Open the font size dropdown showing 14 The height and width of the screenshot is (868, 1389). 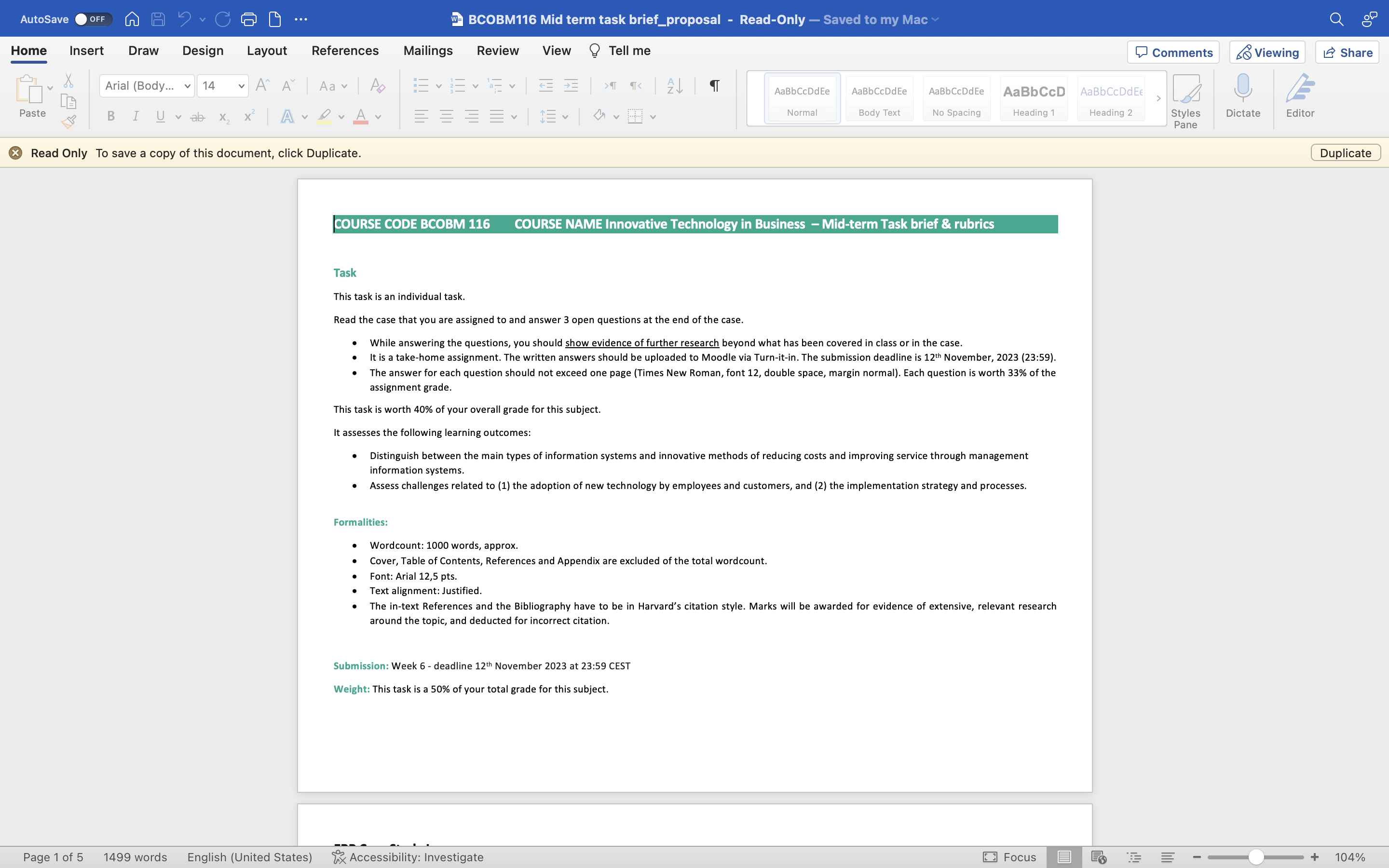pyautogui.click(x=223, y=85)
